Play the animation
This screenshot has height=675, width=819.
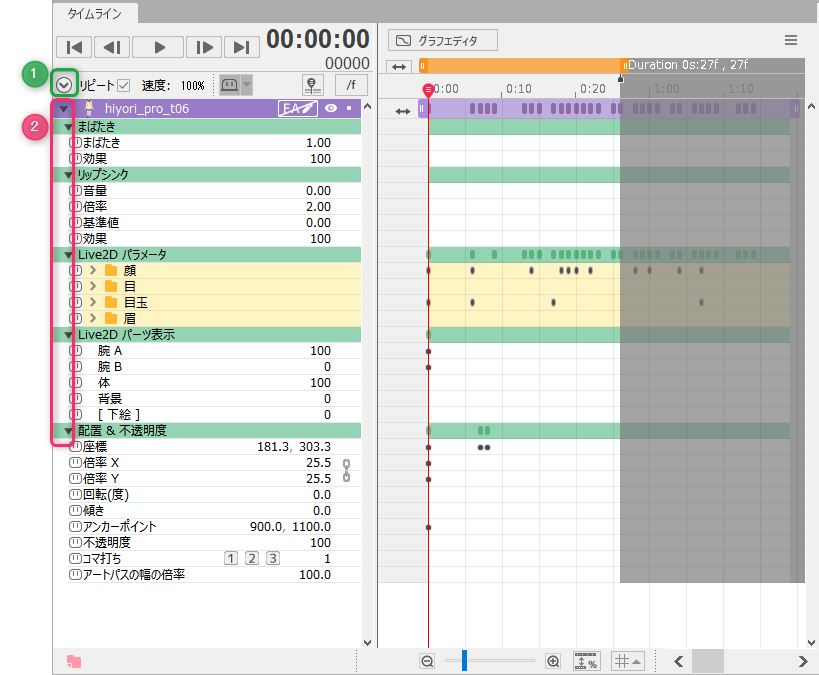(158, 48)
